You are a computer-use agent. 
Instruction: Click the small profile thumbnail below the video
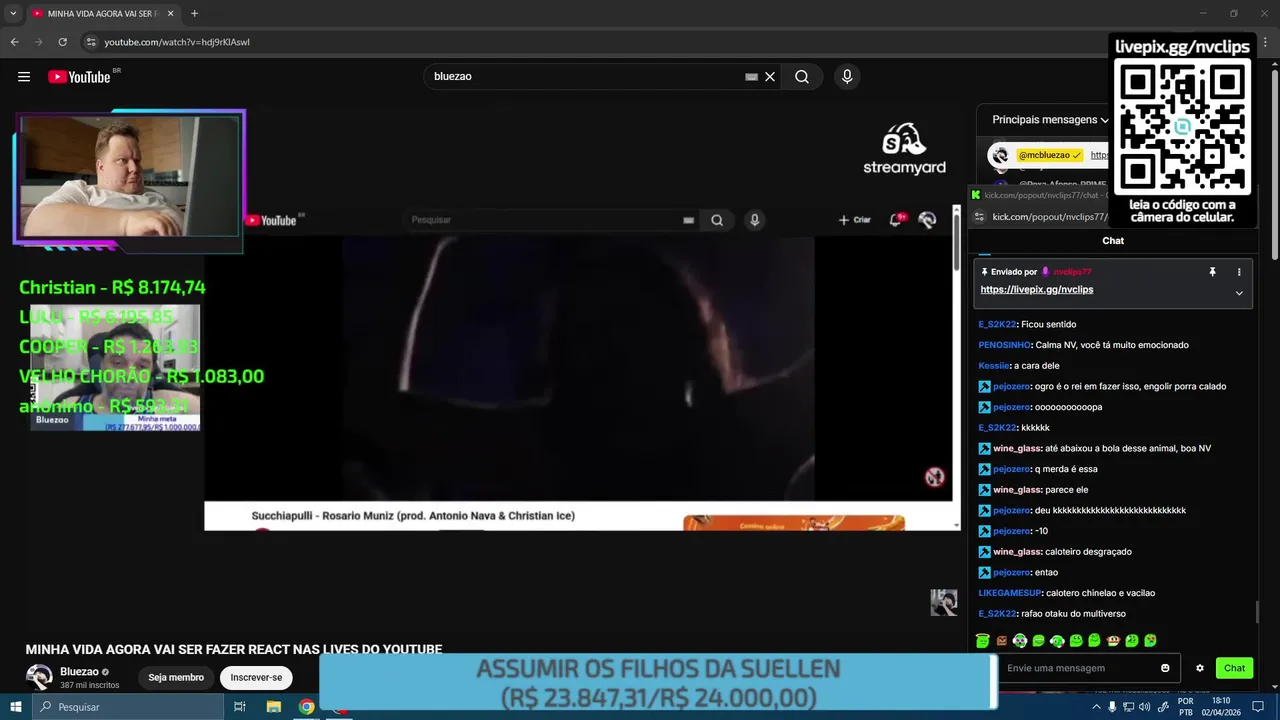click(x=944, y=602)
